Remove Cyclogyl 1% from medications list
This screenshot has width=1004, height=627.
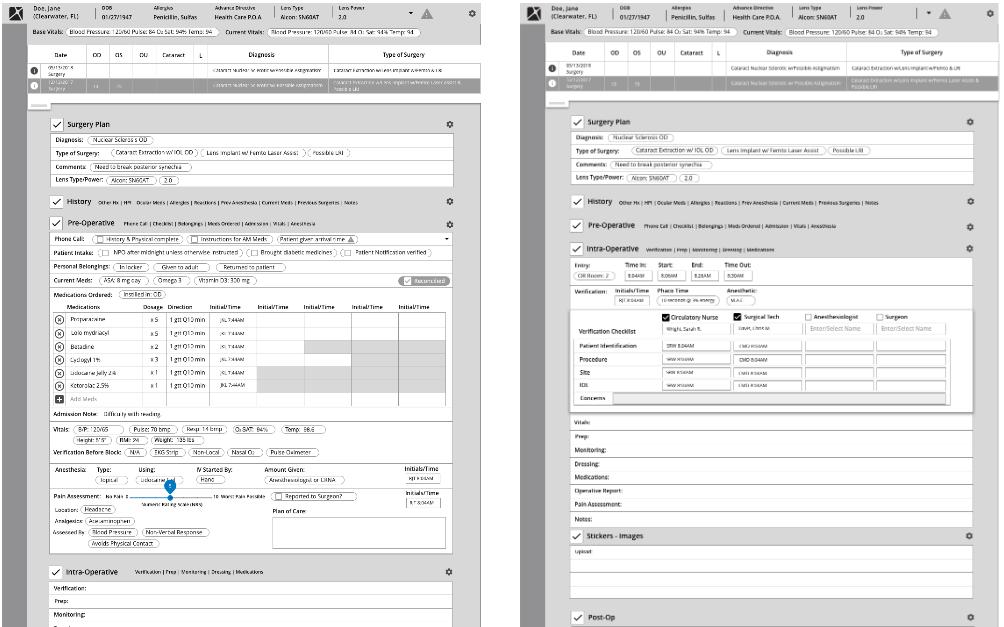click(60, 360)
